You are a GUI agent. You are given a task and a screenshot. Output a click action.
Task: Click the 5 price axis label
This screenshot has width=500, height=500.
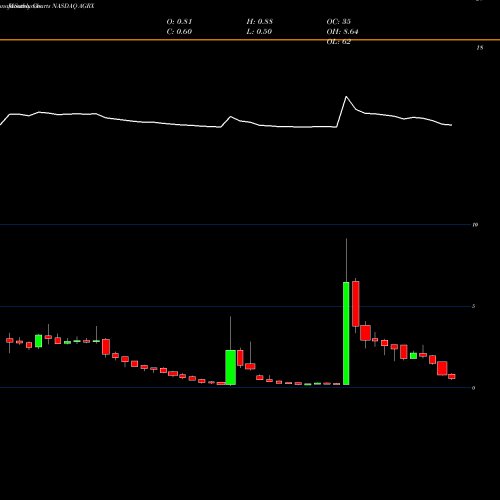(474, 306)
